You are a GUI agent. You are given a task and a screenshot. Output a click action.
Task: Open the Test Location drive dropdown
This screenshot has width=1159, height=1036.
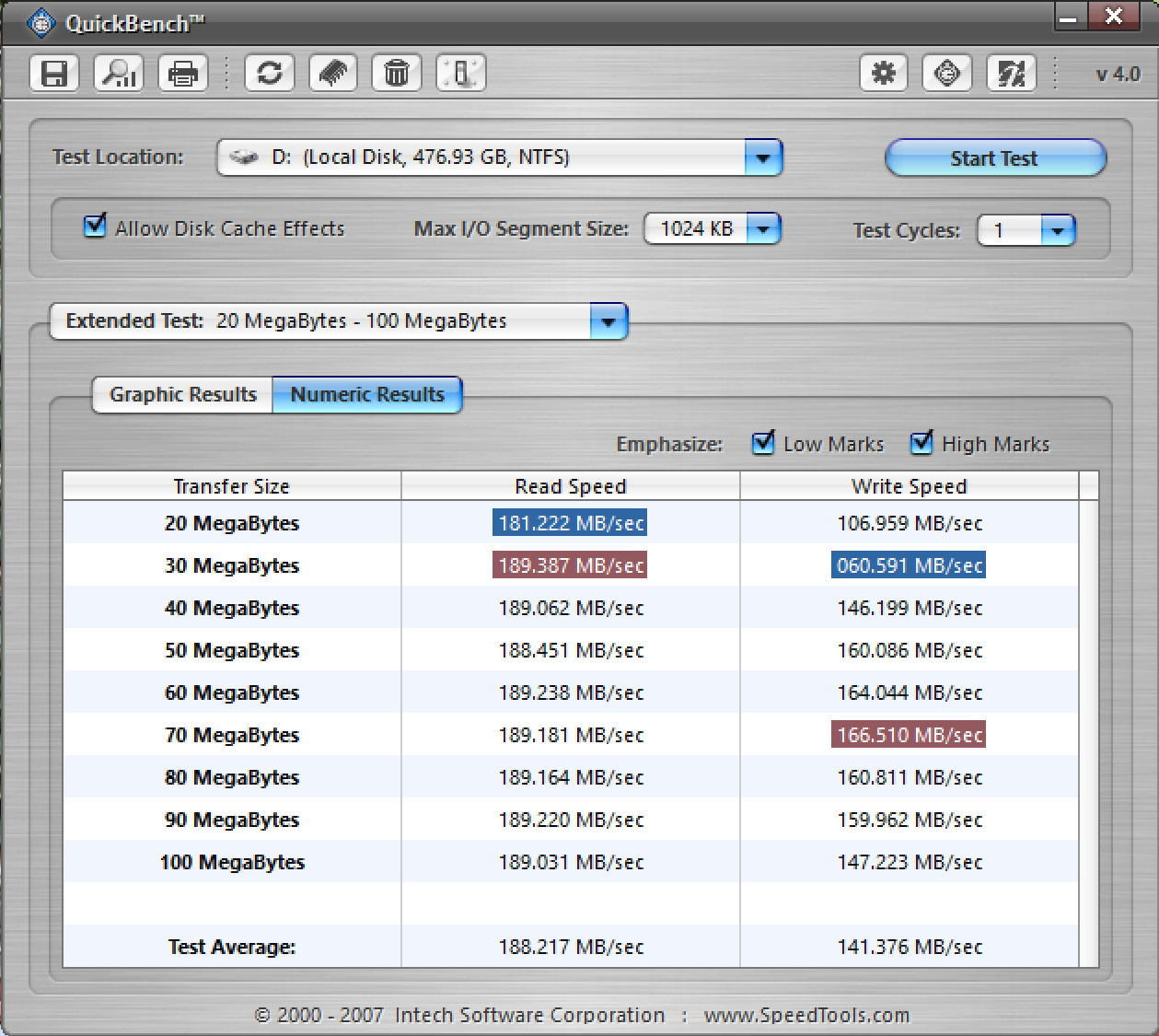tap(762, 157)
